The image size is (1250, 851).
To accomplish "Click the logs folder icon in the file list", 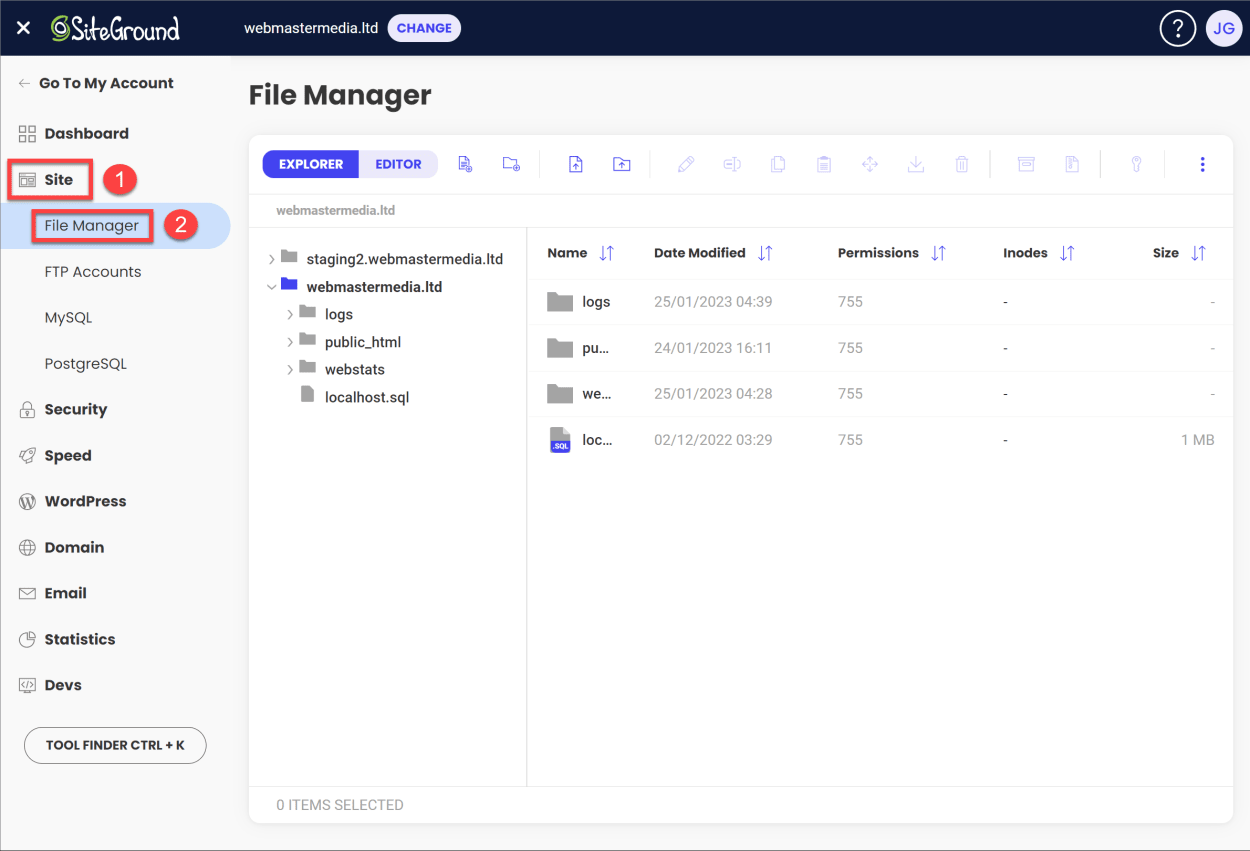I will [560, 302].
